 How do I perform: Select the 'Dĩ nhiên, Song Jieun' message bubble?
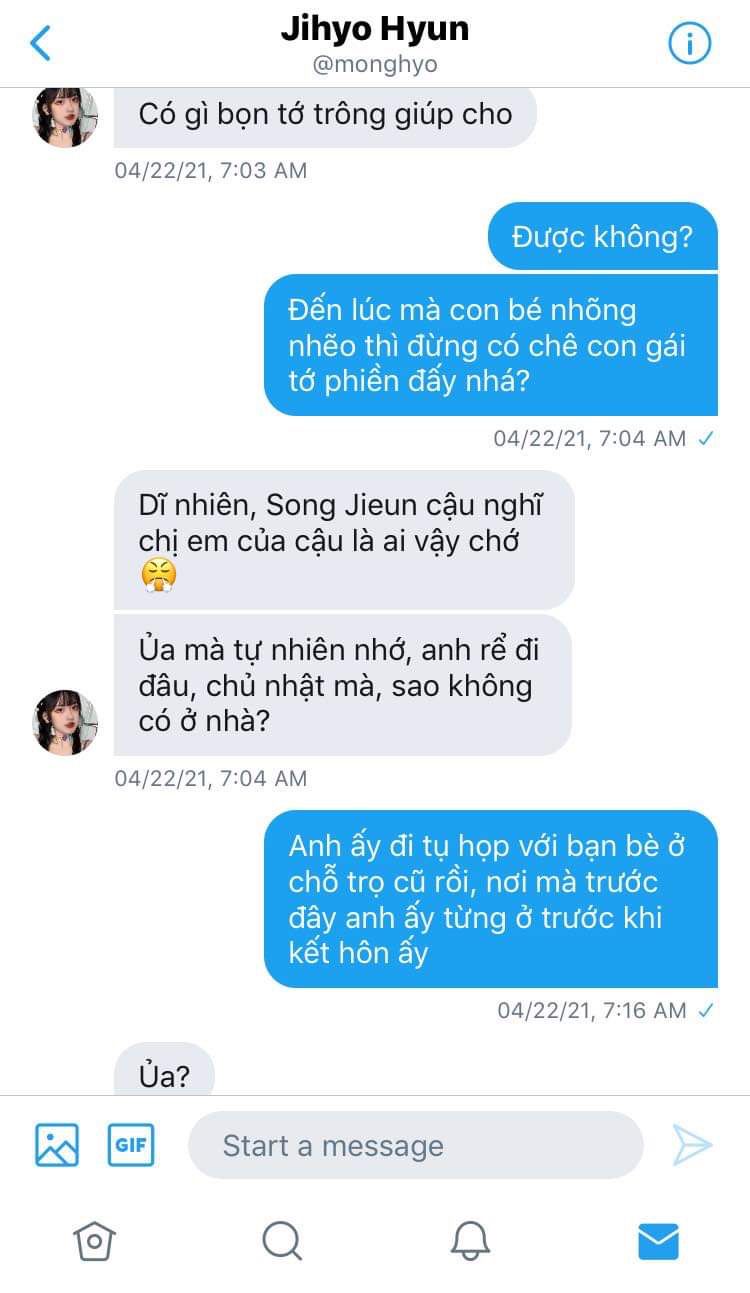pyautogui.click(x=344, y=540)
